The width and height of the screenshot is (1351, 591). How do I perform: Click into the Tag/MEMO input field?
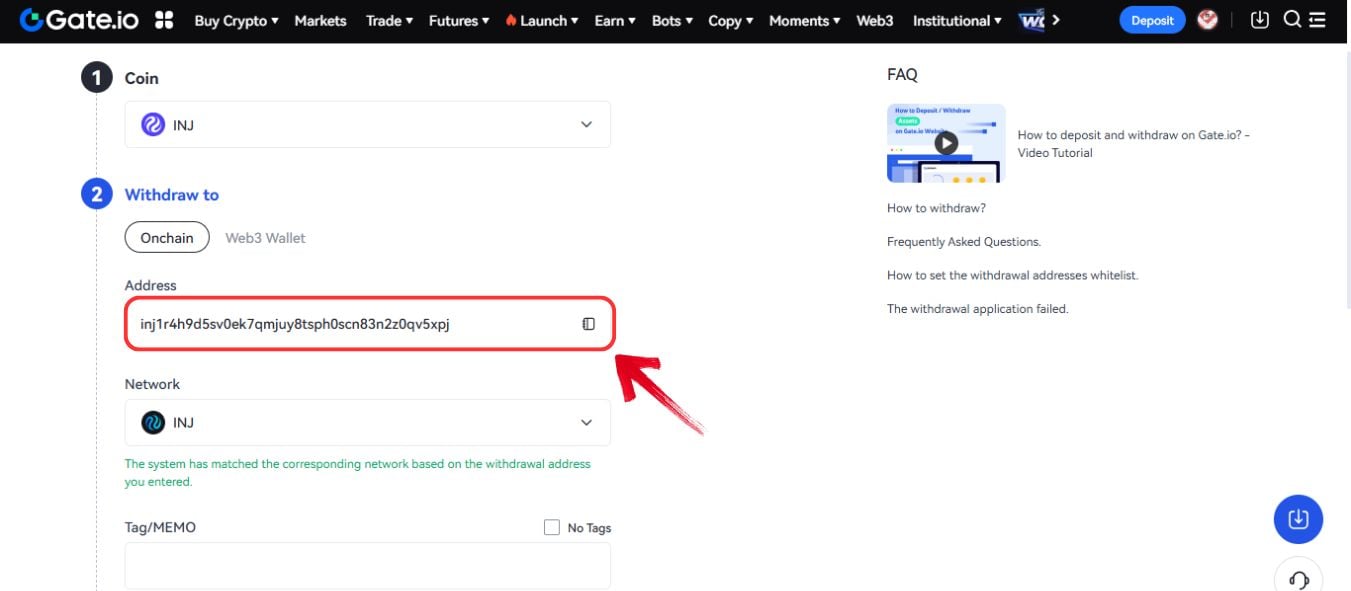367,566
